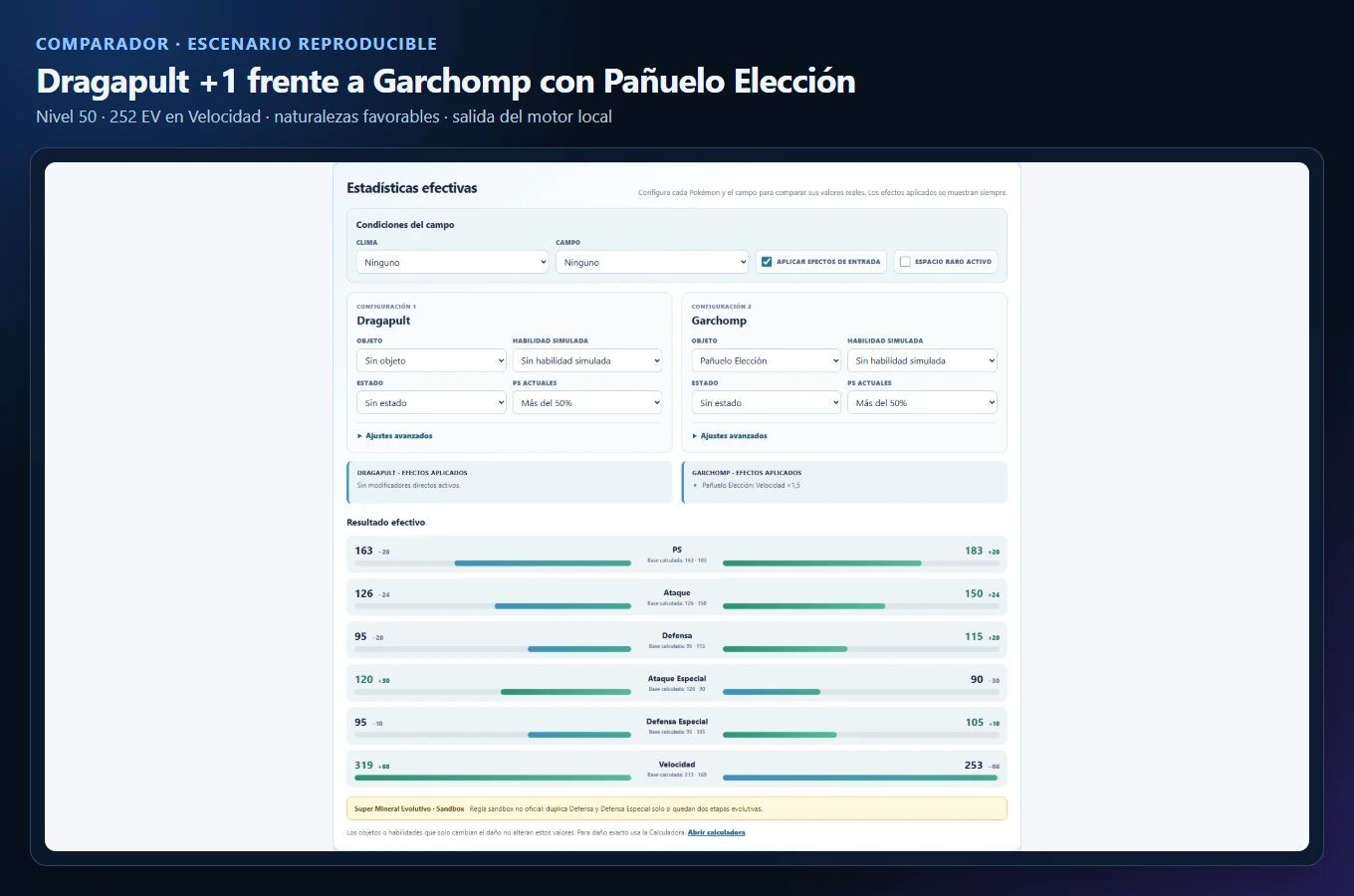Click the Defensa Especial stat label
Viewport: 1354px width, 896px height.
pyautogui.click(x=677, y=722)
